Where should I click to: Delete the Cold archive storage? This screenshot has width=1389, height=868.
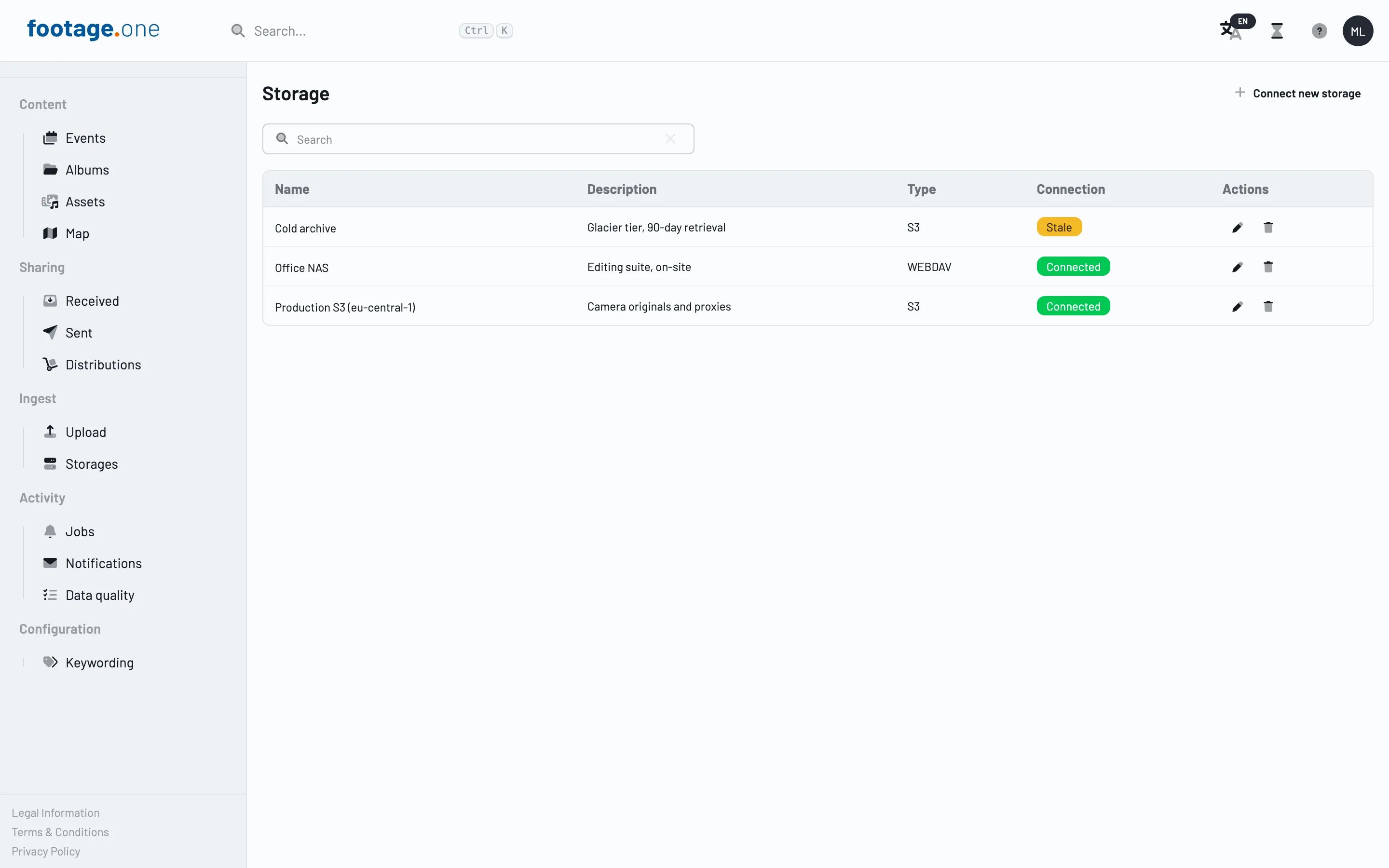1268,227
